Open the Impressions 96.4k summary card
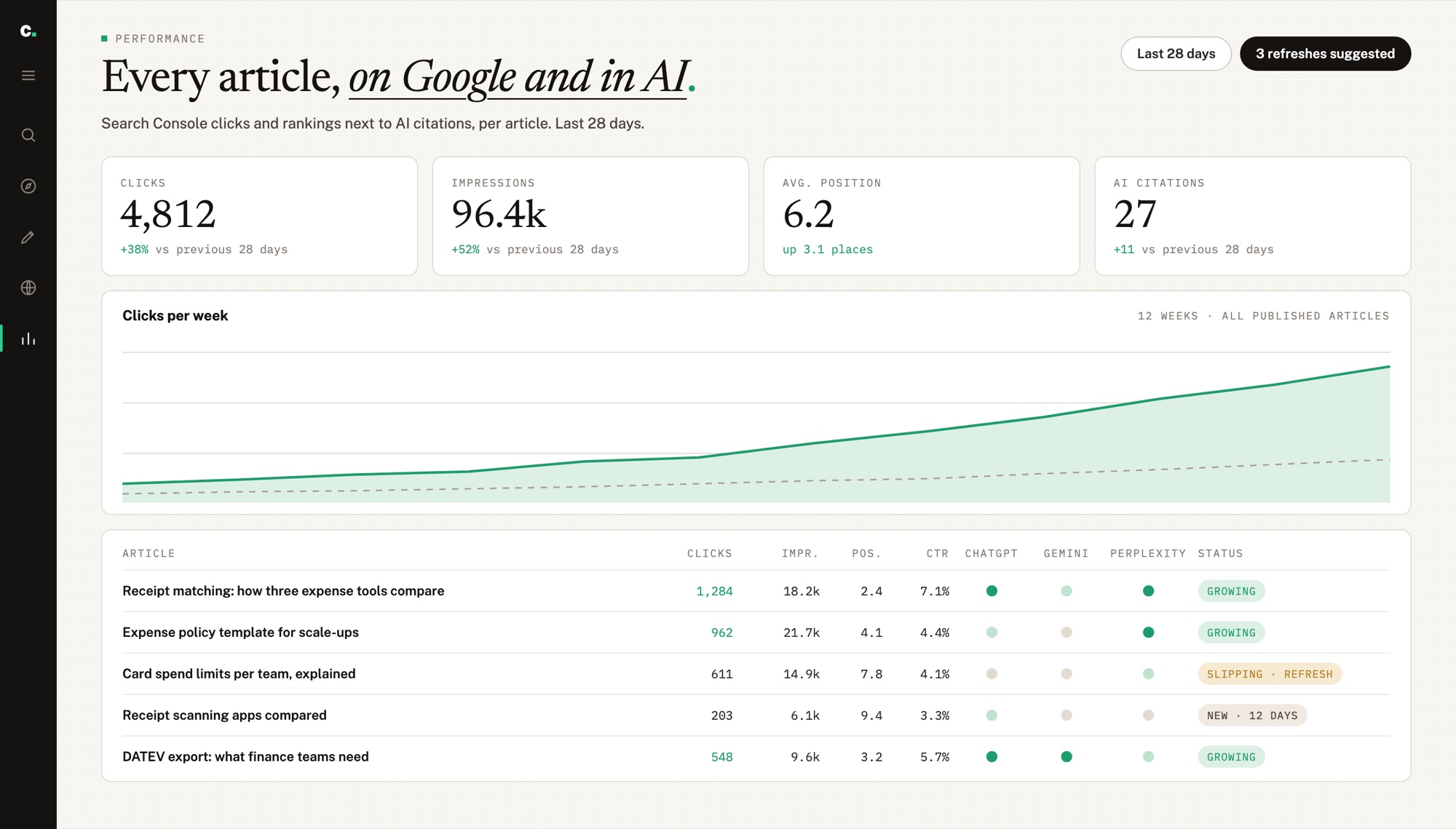 point(590,216)
